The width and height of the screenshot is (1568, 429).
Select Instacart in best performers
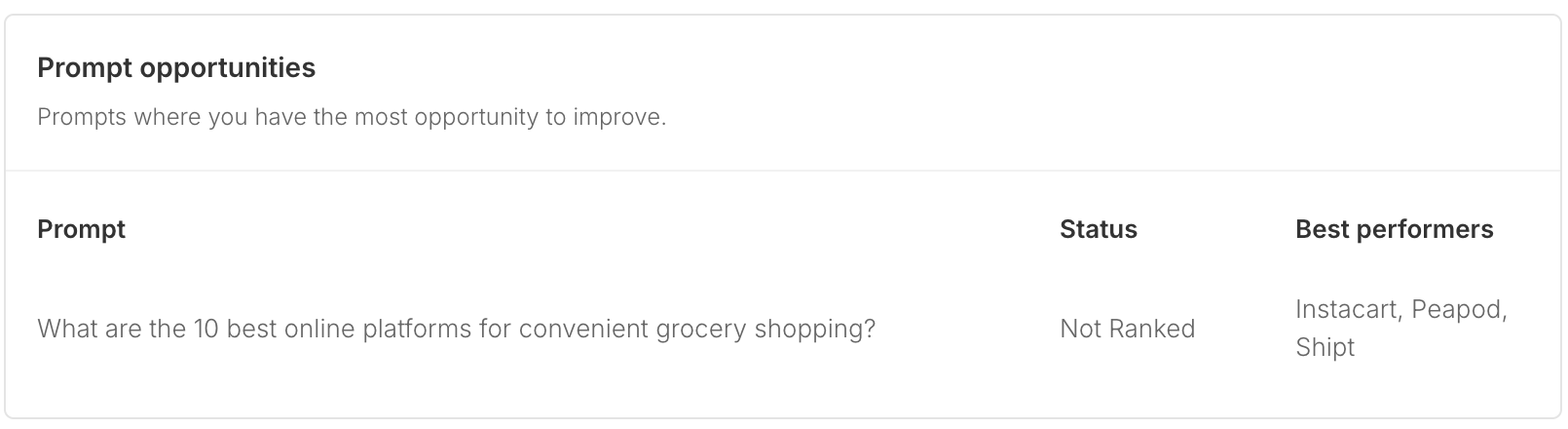point(1348,310)
